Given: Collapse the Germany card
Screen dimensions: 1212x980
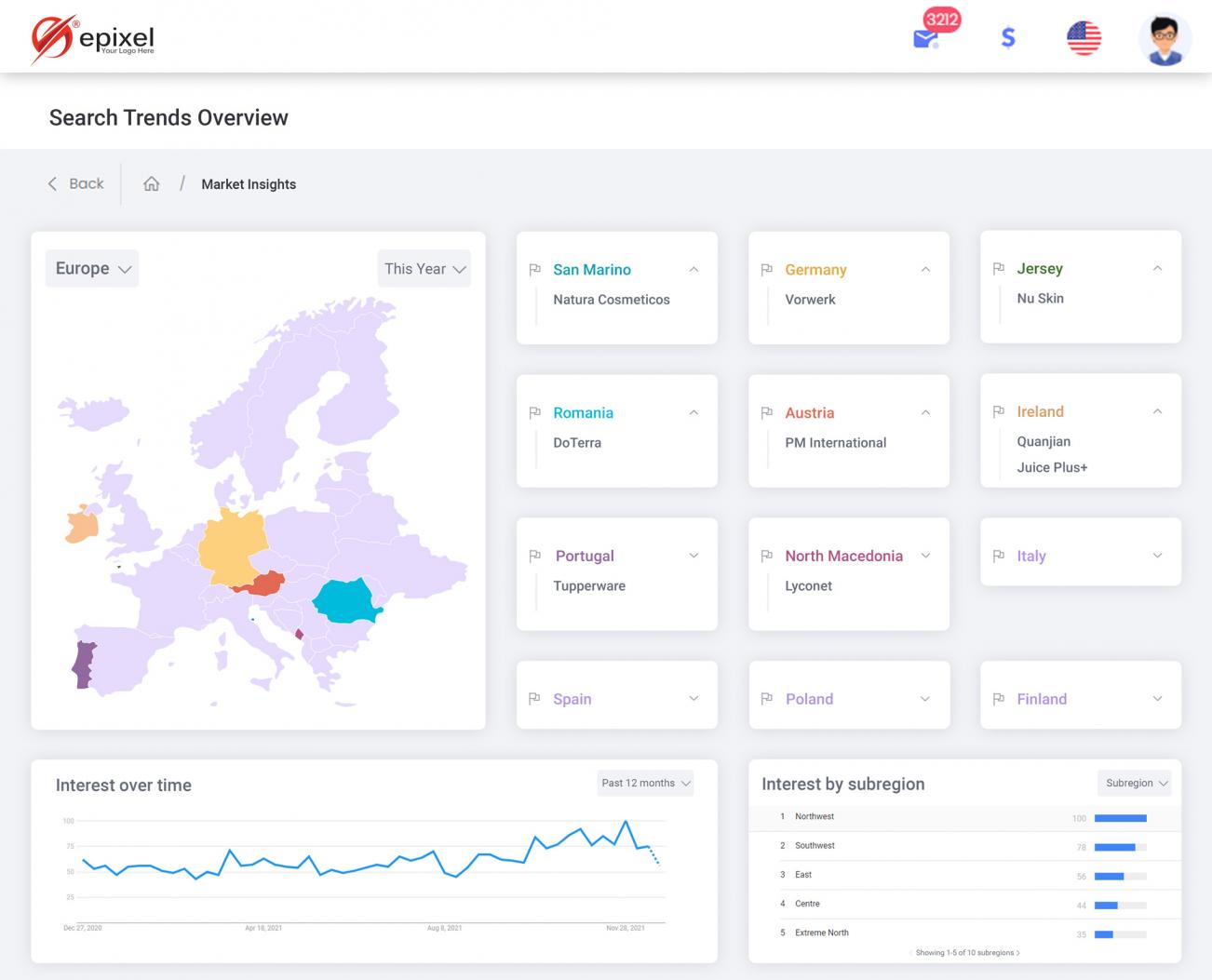Looking at the screenshot, I should click(925, 269).
